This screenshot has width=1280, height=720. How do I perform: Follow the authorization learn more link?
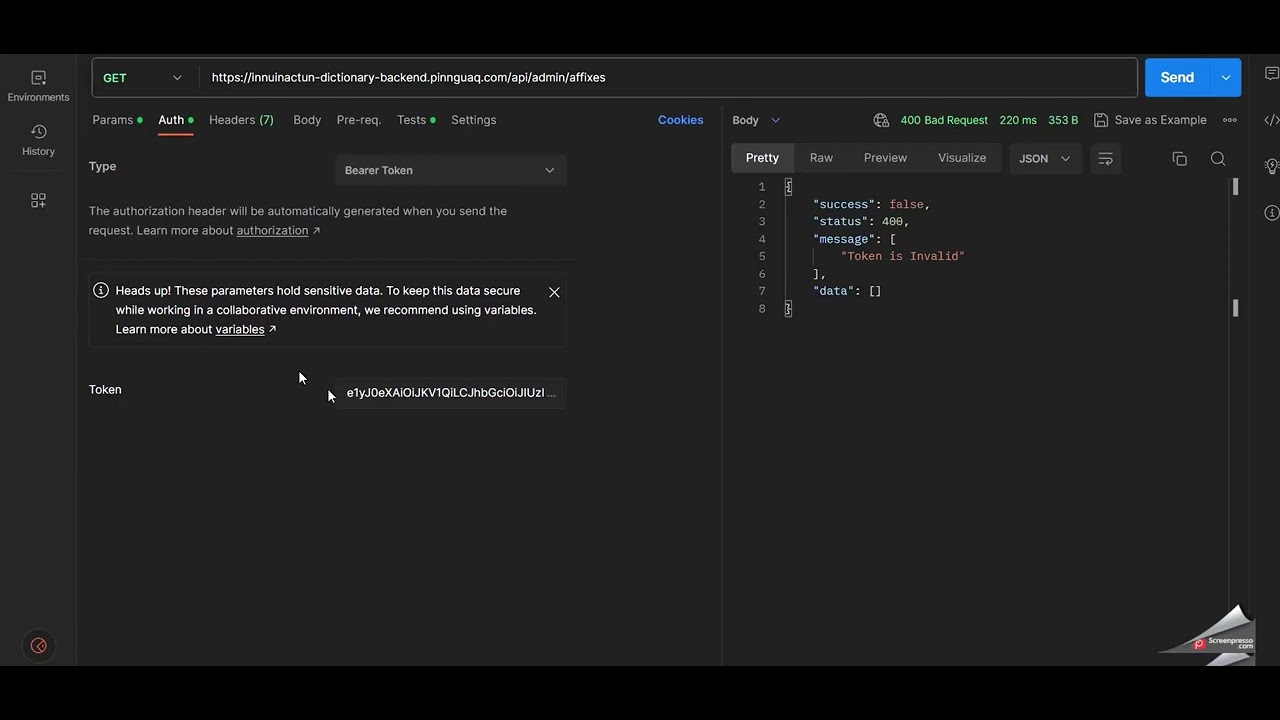[272, 230]
